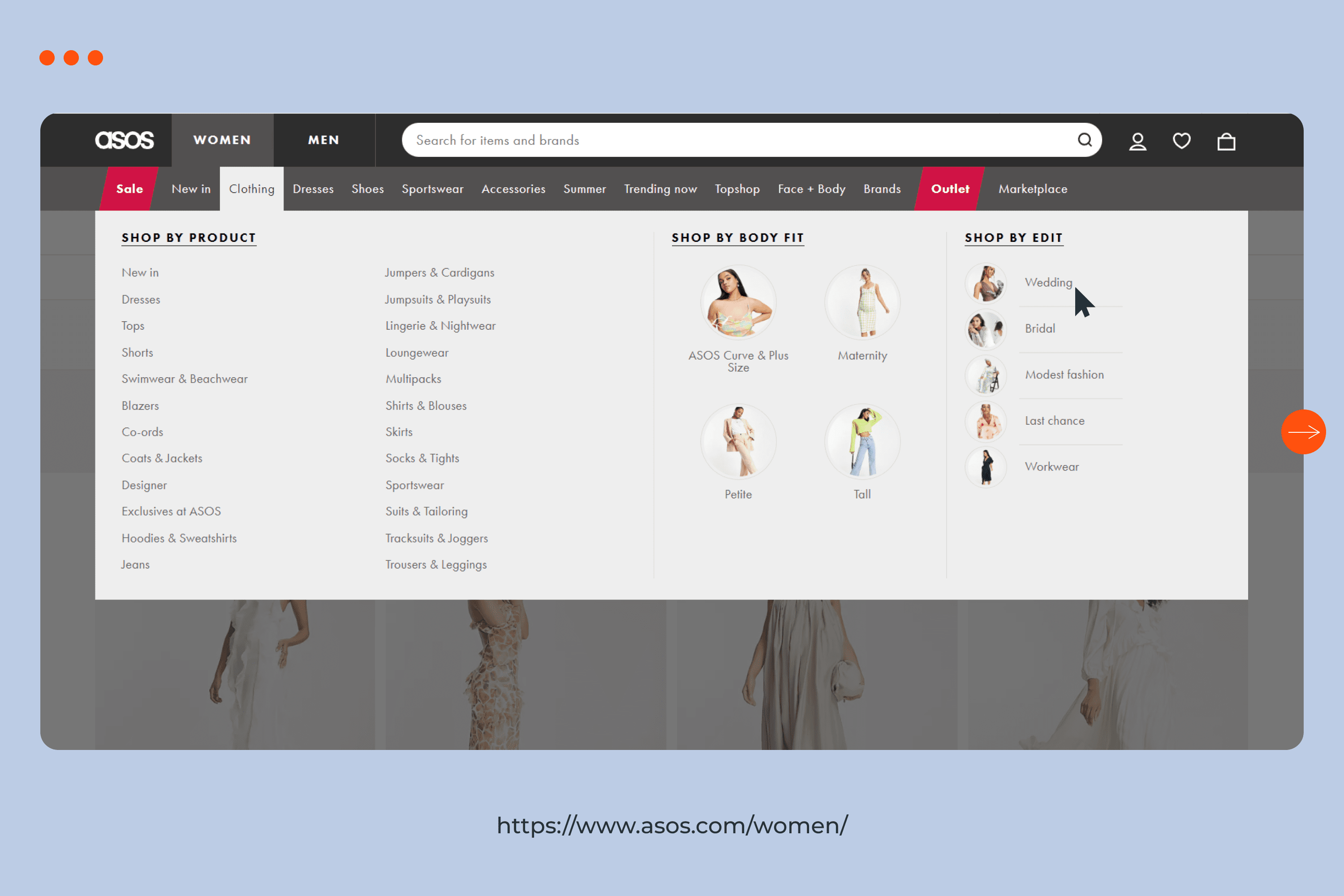Open the Blazers link
The image size is (1344, 896).
coord(140,406)
